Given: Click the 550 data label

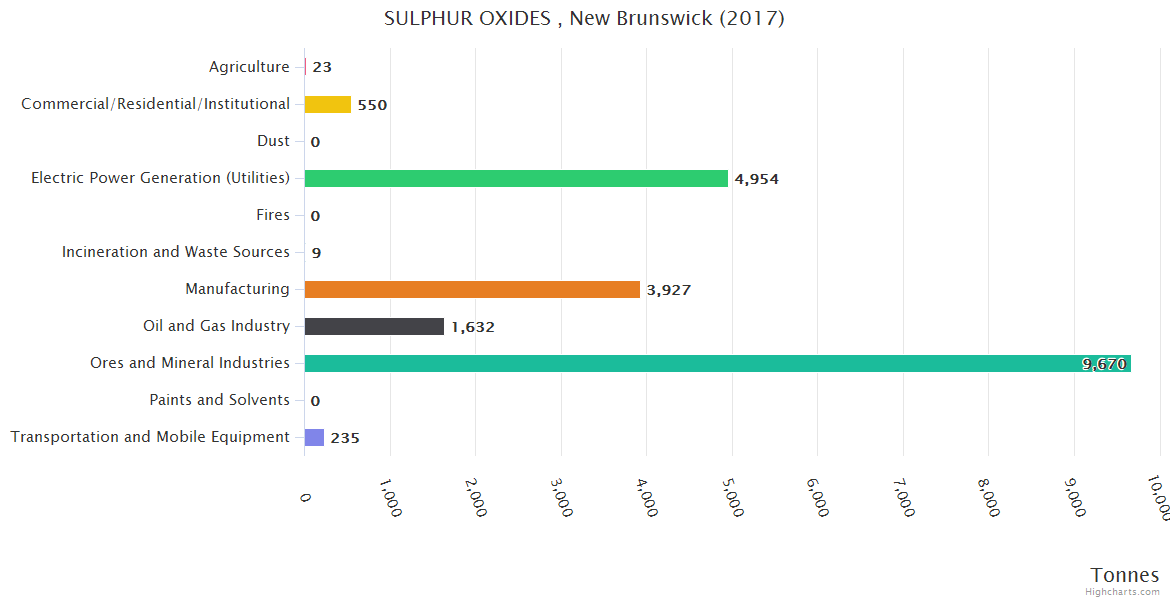Looking at the screenshot, I should tap(372, 106).
